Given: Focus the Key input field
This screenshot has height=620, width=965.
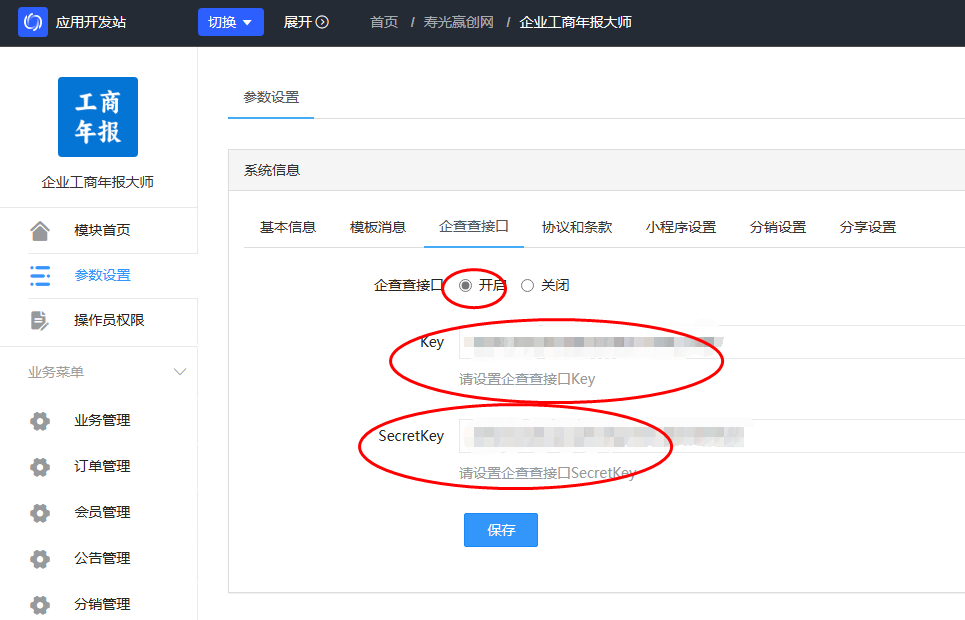Looking at the screenshot, I should click(711, 342).
